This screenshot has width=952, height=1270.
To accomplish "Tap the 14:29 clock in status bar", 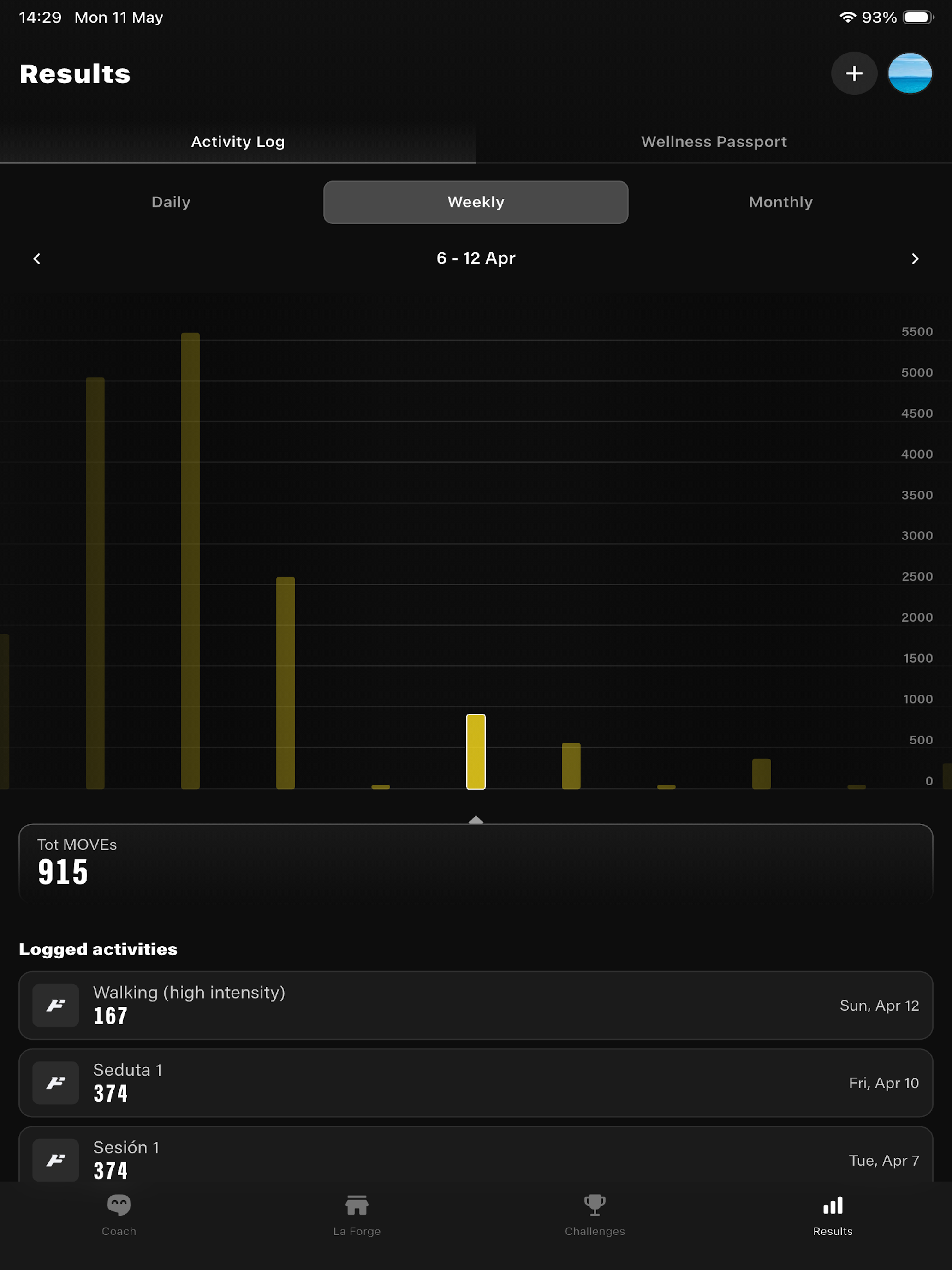I will 40,17.
